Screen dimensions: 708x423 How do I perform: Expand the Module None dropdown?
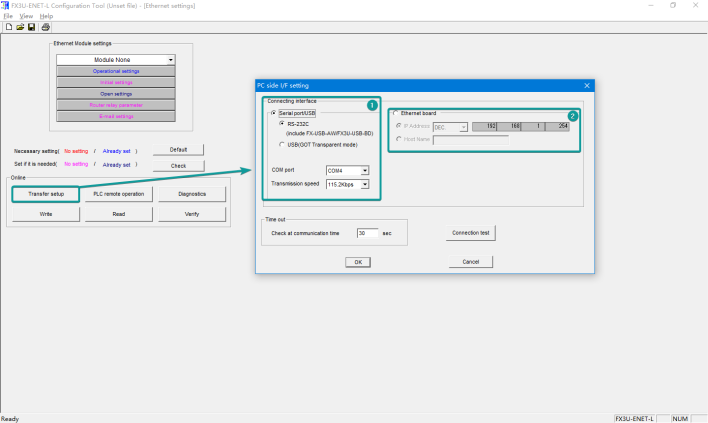171,60
